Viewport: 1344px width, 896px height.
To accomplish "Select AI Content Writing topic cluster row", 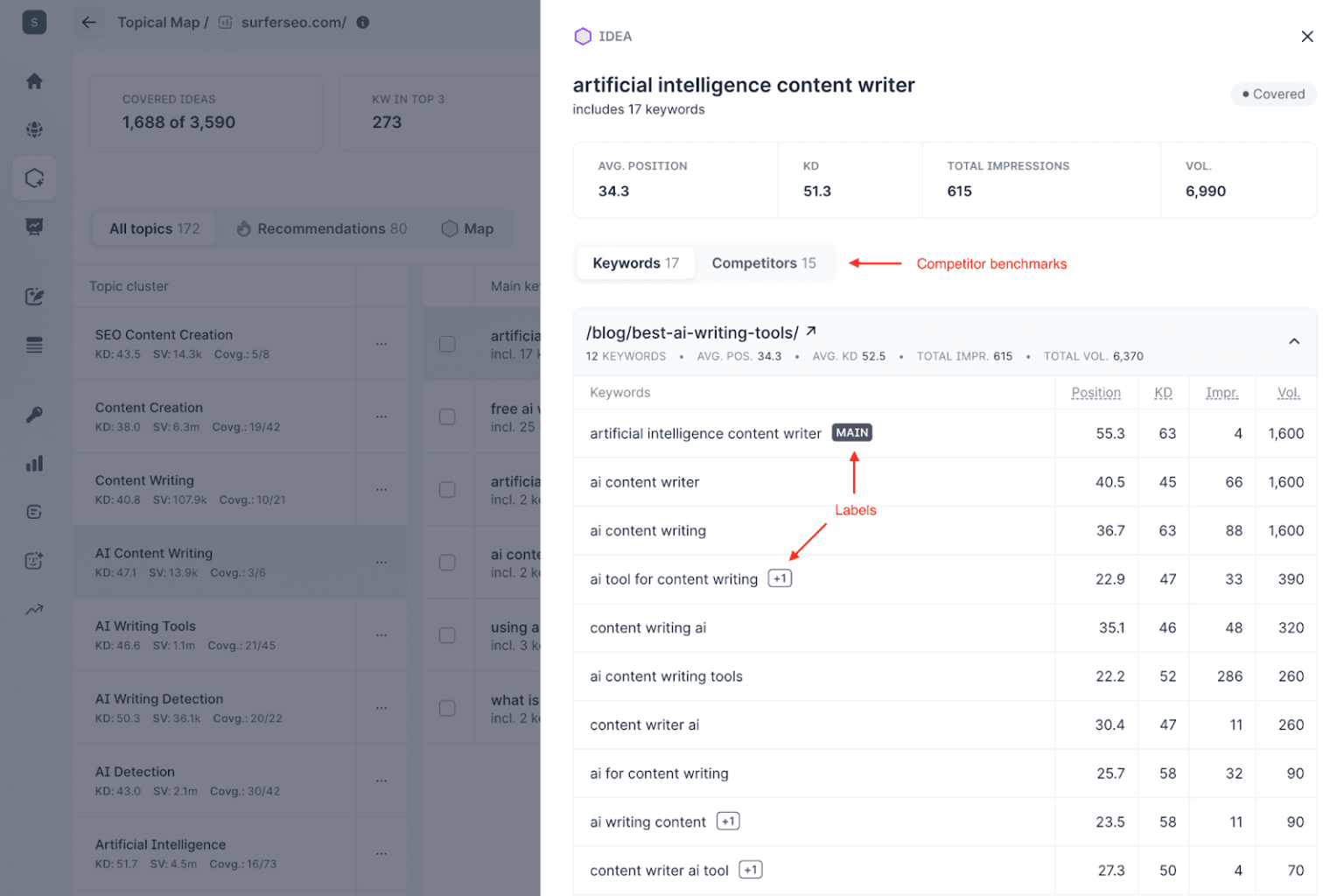I will point(241,562).
